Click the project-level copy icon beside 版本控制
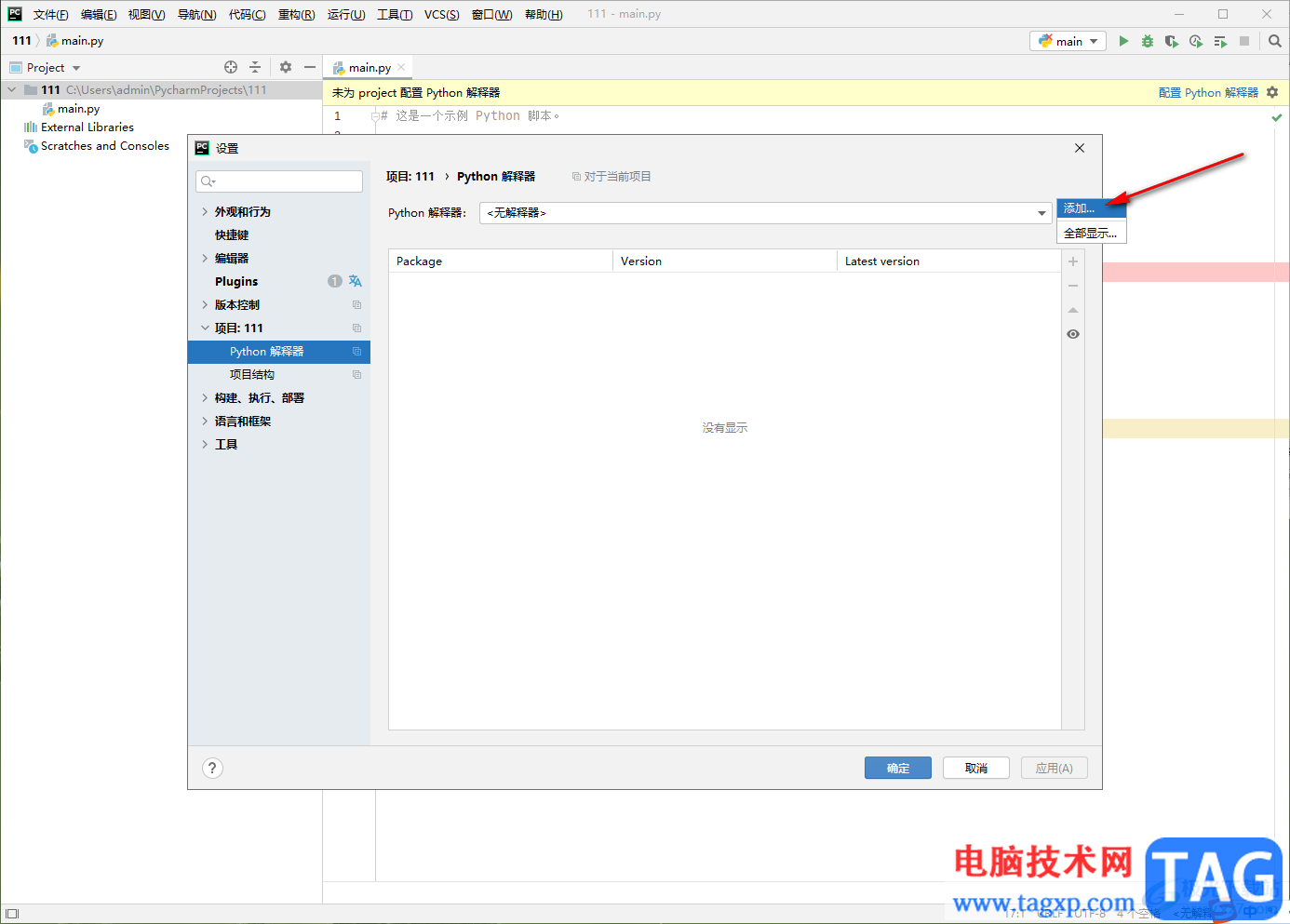1290x924 pixels. pyautogui.click(x=356, y=305)
